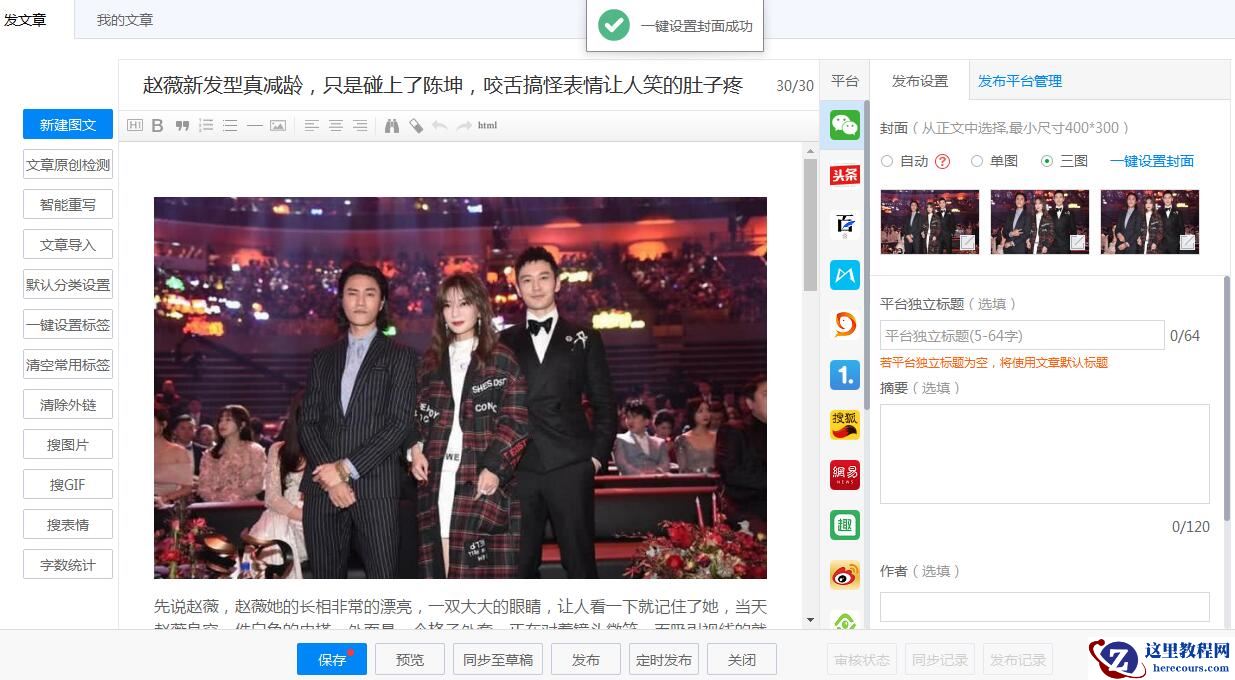Screen dimensions: 1235x680
Task: Click the 关闭 button
Action: coord(742,659)
